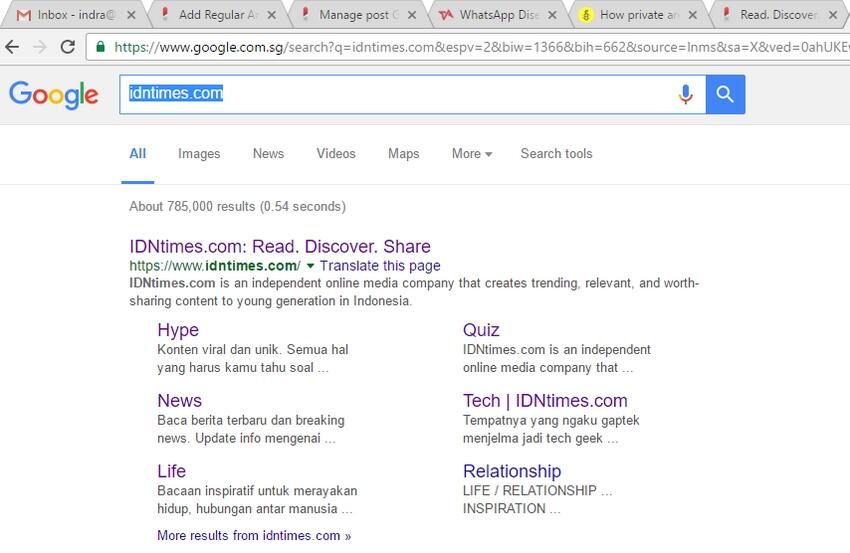Click the https://www.idntimes.com/ green URL text
850x553 pixels.
[x=215, y=266]
